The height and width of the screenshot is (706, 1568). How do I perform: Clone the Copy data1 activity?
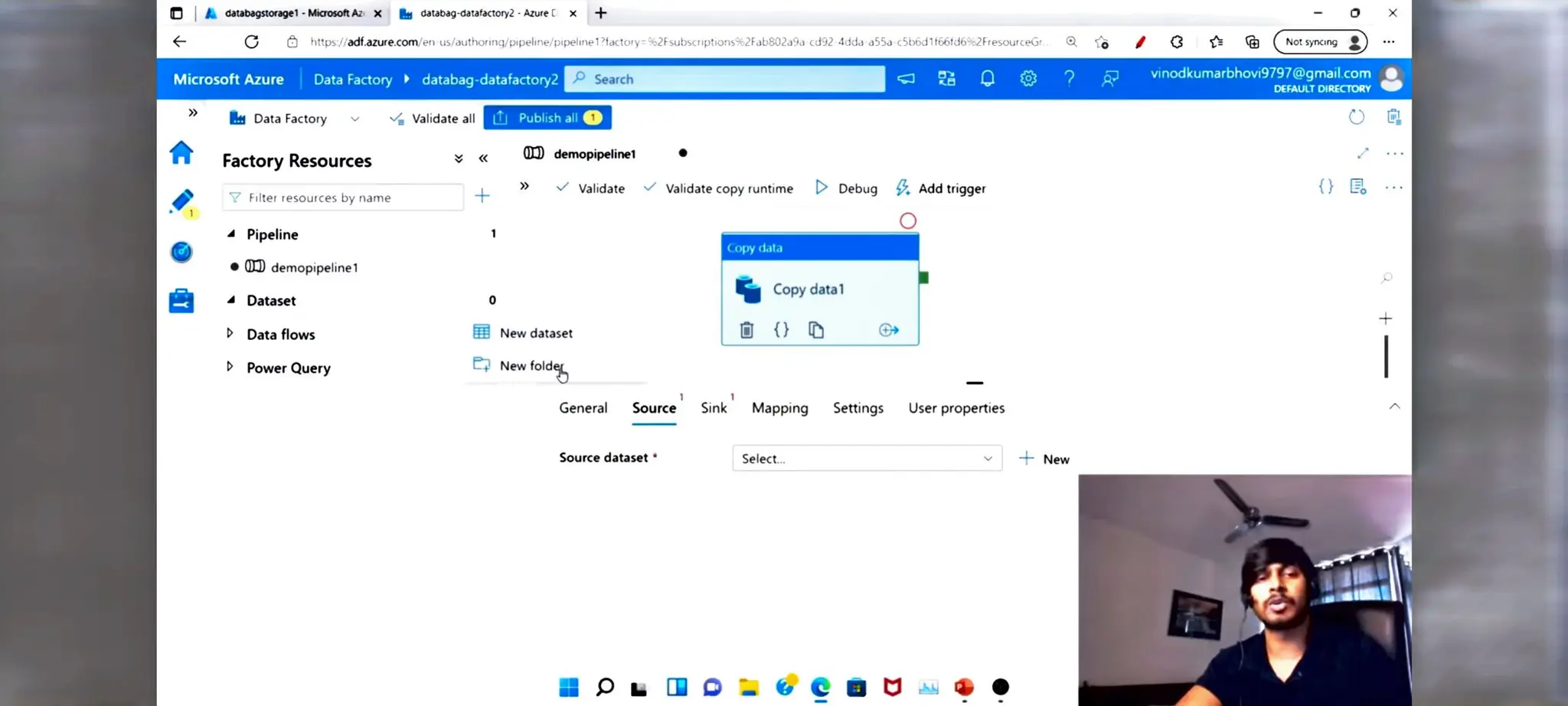point(816,330)
